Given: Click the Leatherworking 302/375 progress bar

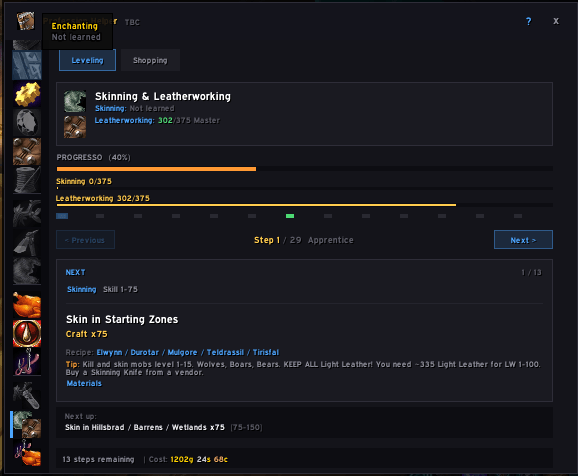Looking at the screenshot, I should [x=304, y=205].
